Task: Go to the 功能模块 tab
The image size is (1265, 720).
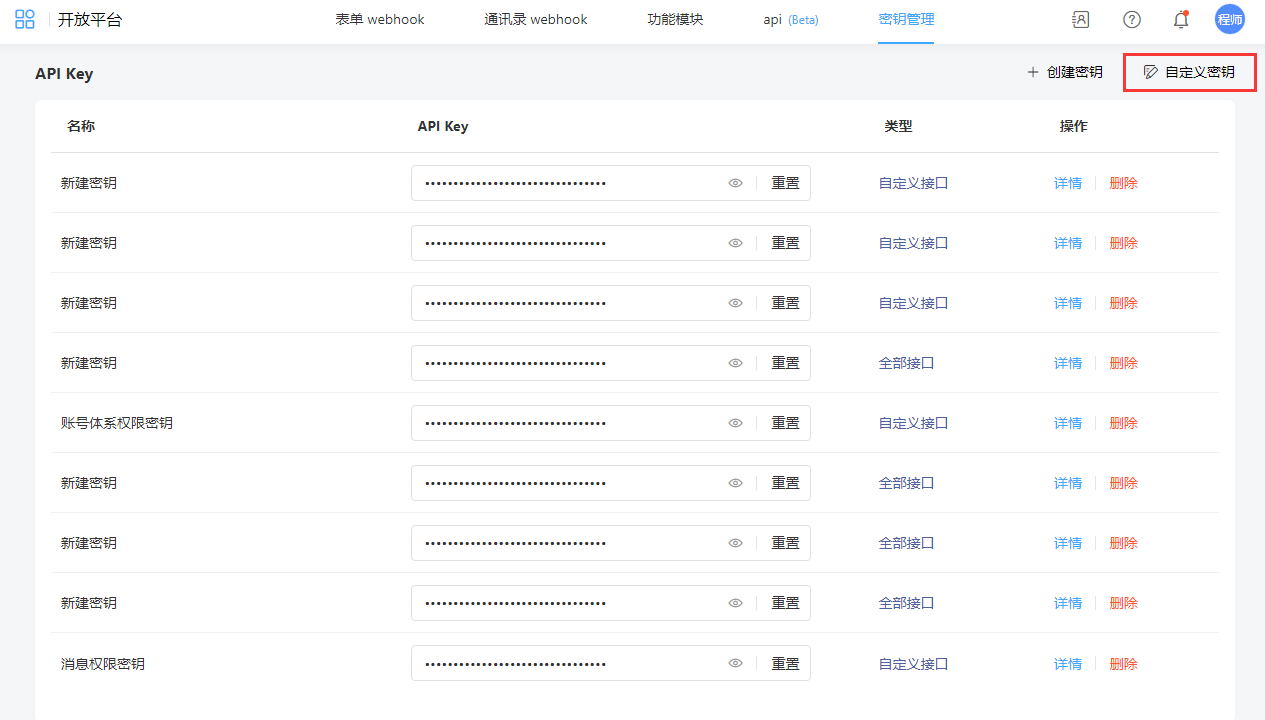Action: (675, 20)
